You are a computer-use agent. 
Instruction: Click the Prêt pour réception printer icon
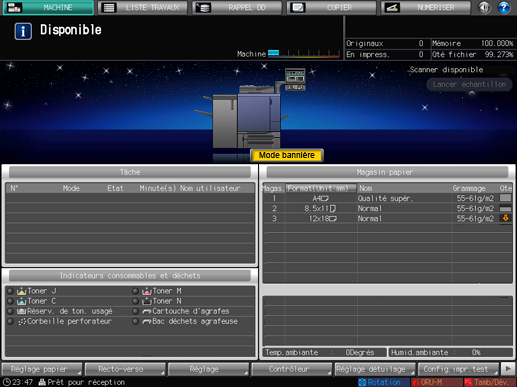click(42, 382)
